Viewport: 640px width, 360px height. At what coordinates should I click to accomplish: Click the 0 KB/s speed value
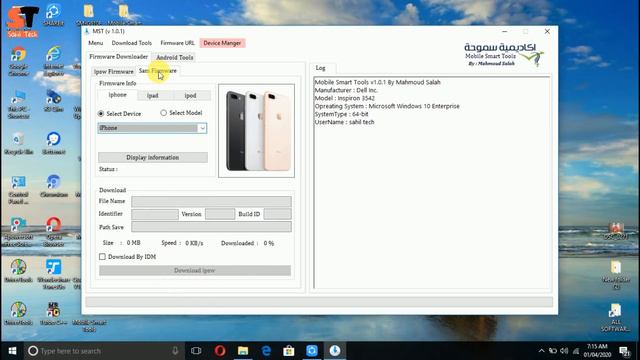coord(194,243)
